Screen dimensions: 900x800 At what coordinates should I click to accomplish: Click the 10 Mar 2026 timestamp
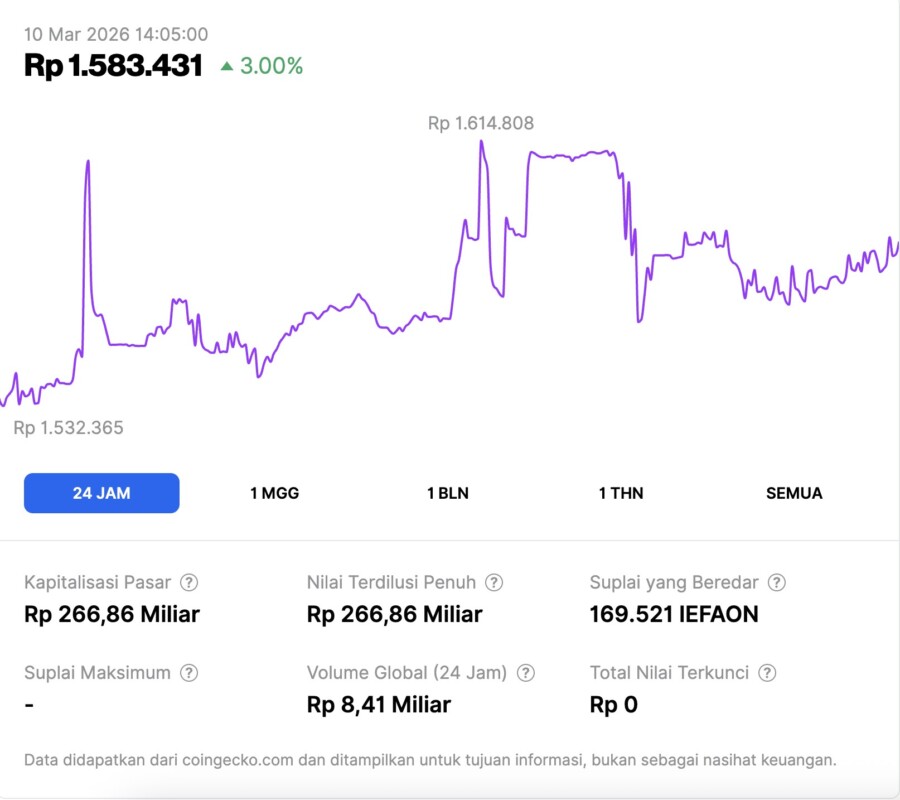point(116,34)
